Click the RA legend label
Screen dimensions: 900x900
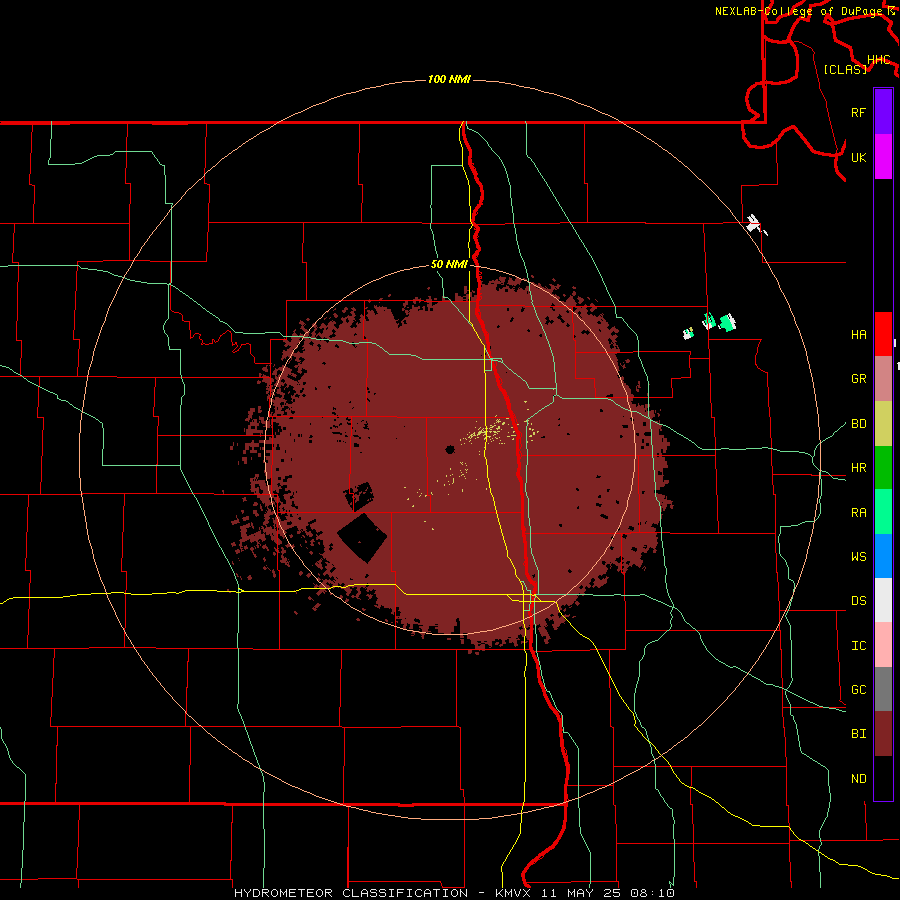point(858,512)
